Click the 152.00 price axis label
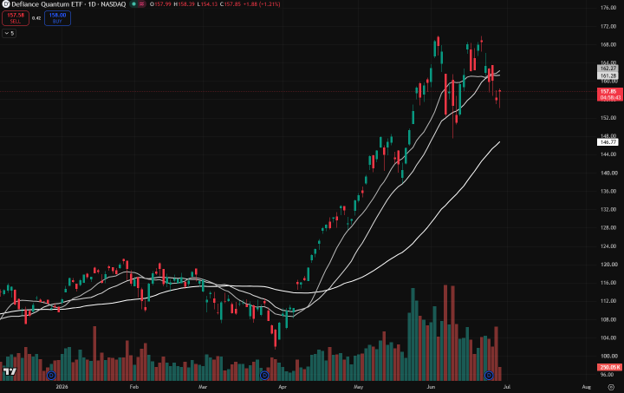This screenshot has height=393, width=624. point(608,118)
